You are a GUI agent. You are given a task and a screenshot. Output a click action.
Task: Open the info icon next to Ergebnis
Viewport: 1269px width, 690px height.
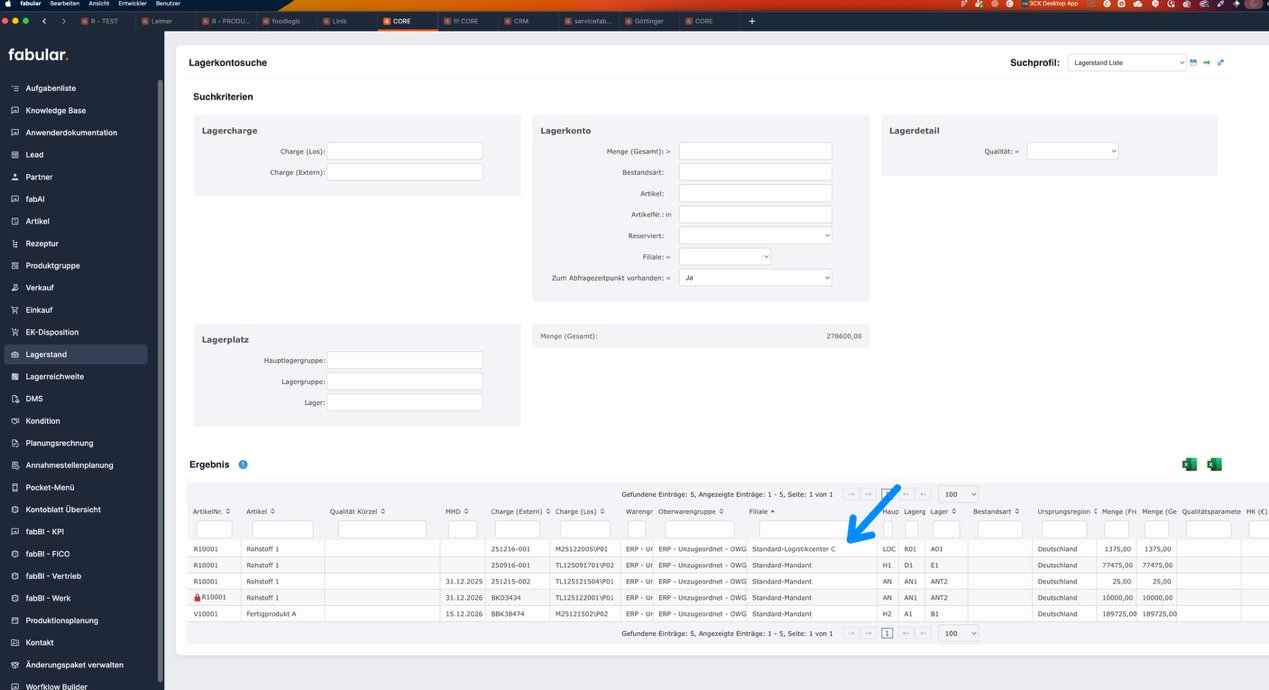243,465
